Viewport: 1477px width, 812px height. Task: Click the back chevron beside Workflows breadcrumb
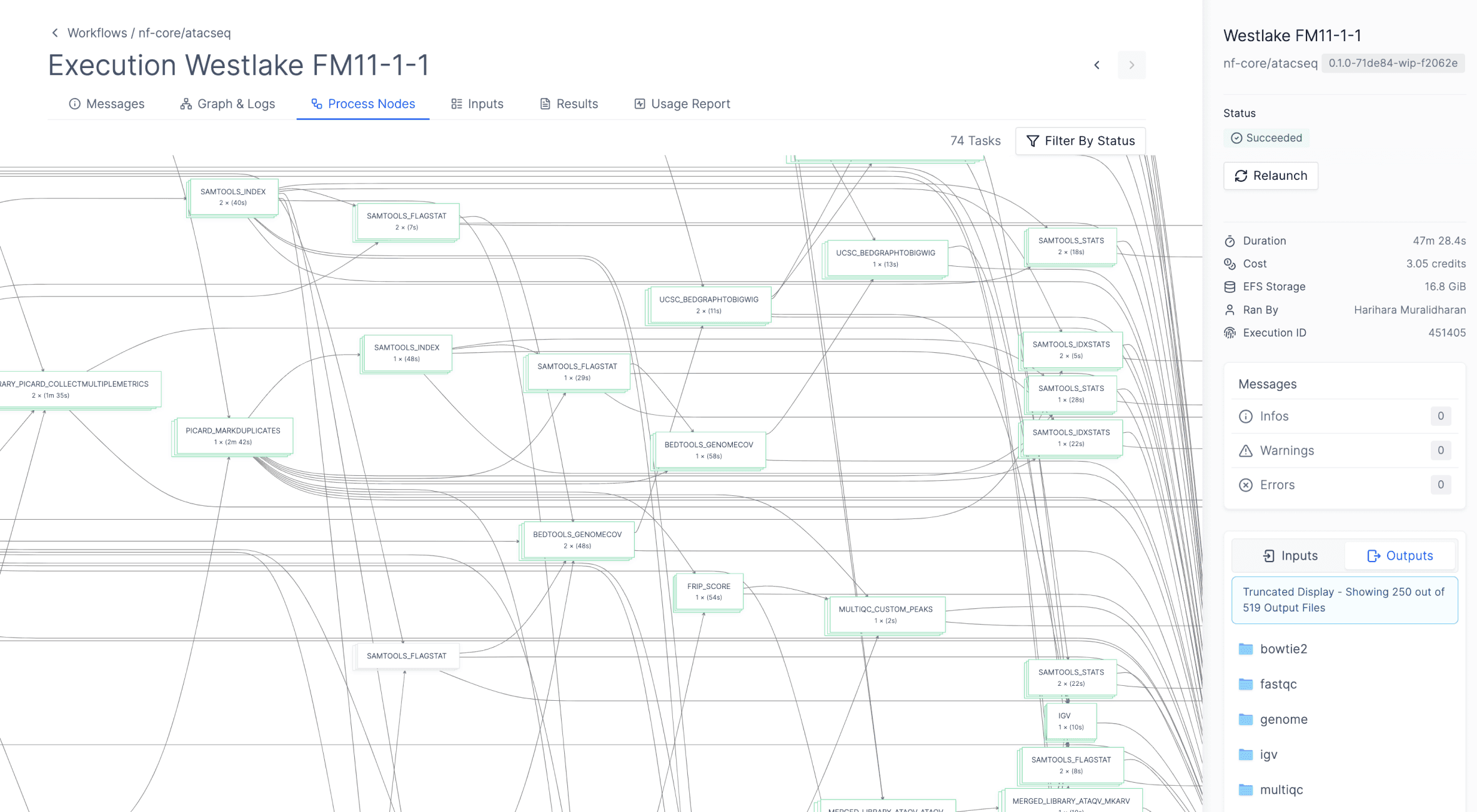coord(55,33)
